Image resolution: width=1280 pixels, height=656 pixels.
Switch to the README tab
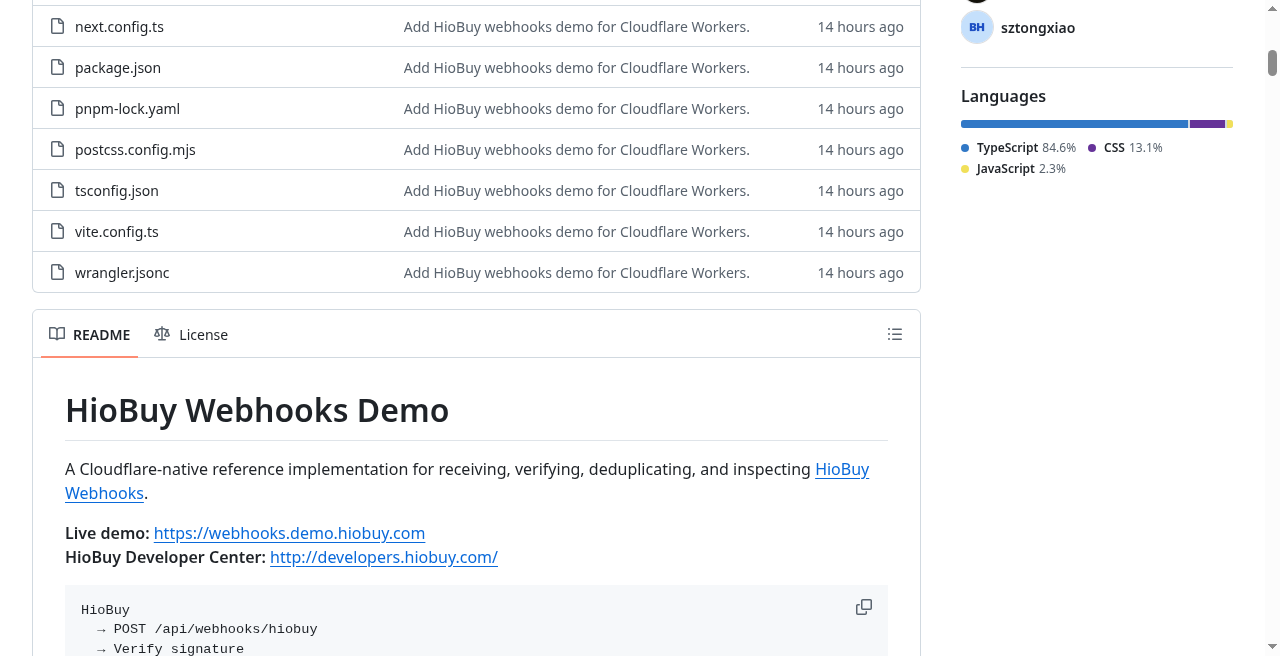point(90,335)
